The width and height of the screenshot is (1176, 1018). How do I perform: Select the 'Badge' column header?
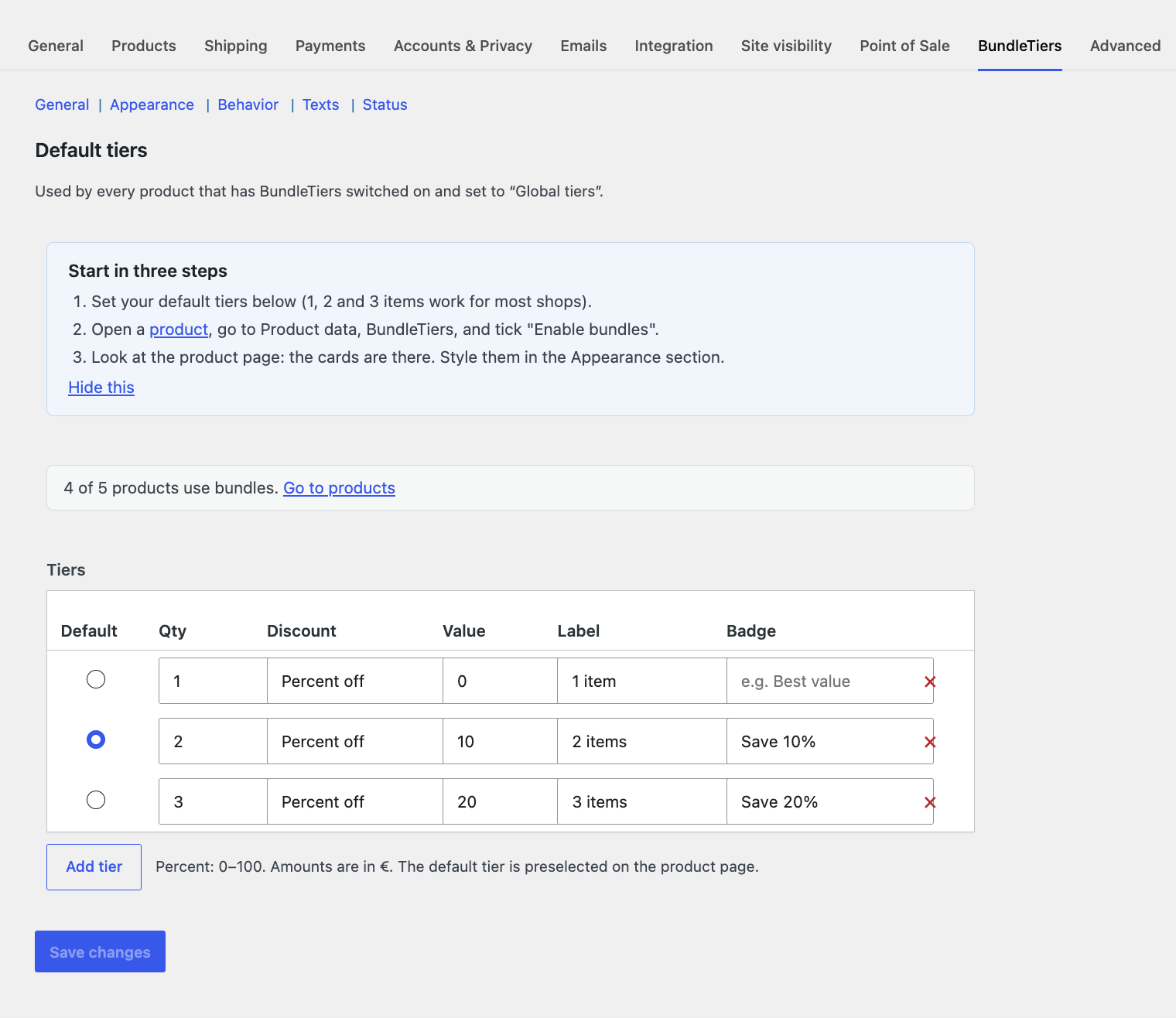(751, 631)
